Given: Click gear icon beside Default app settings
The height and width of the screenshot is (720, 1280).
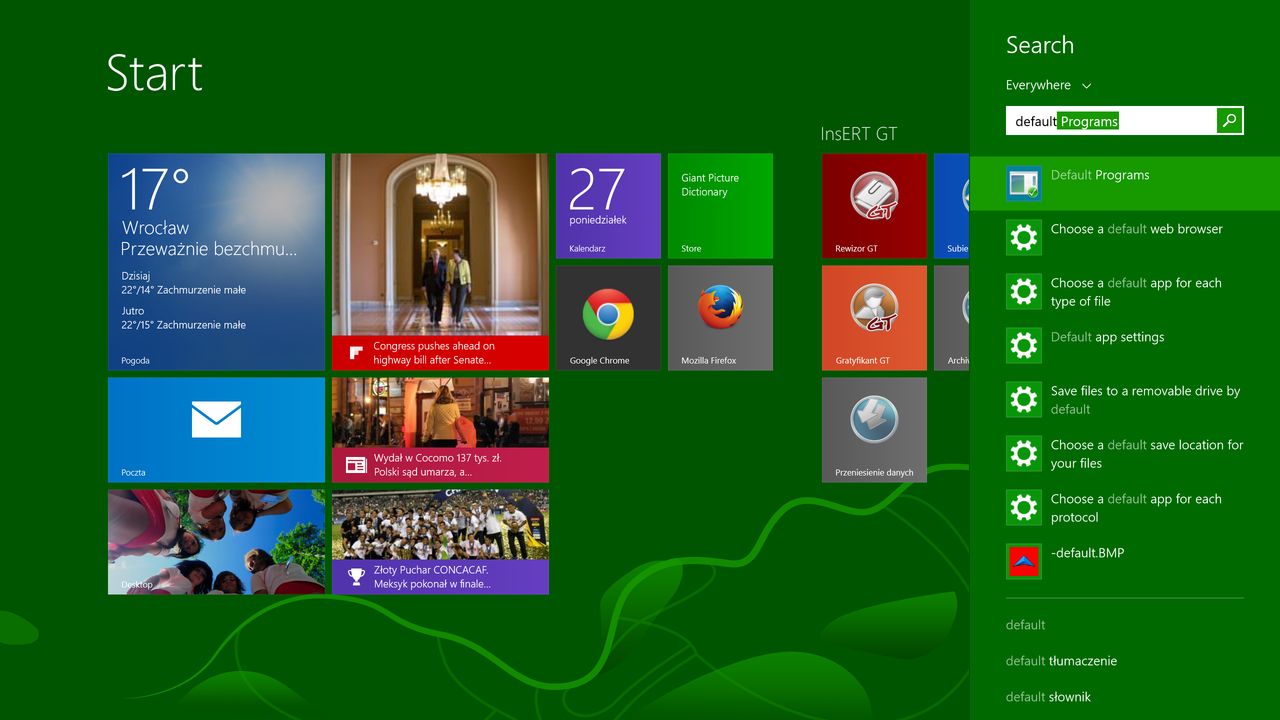Looking at the screenshot, I should (x=1024, y=345).
